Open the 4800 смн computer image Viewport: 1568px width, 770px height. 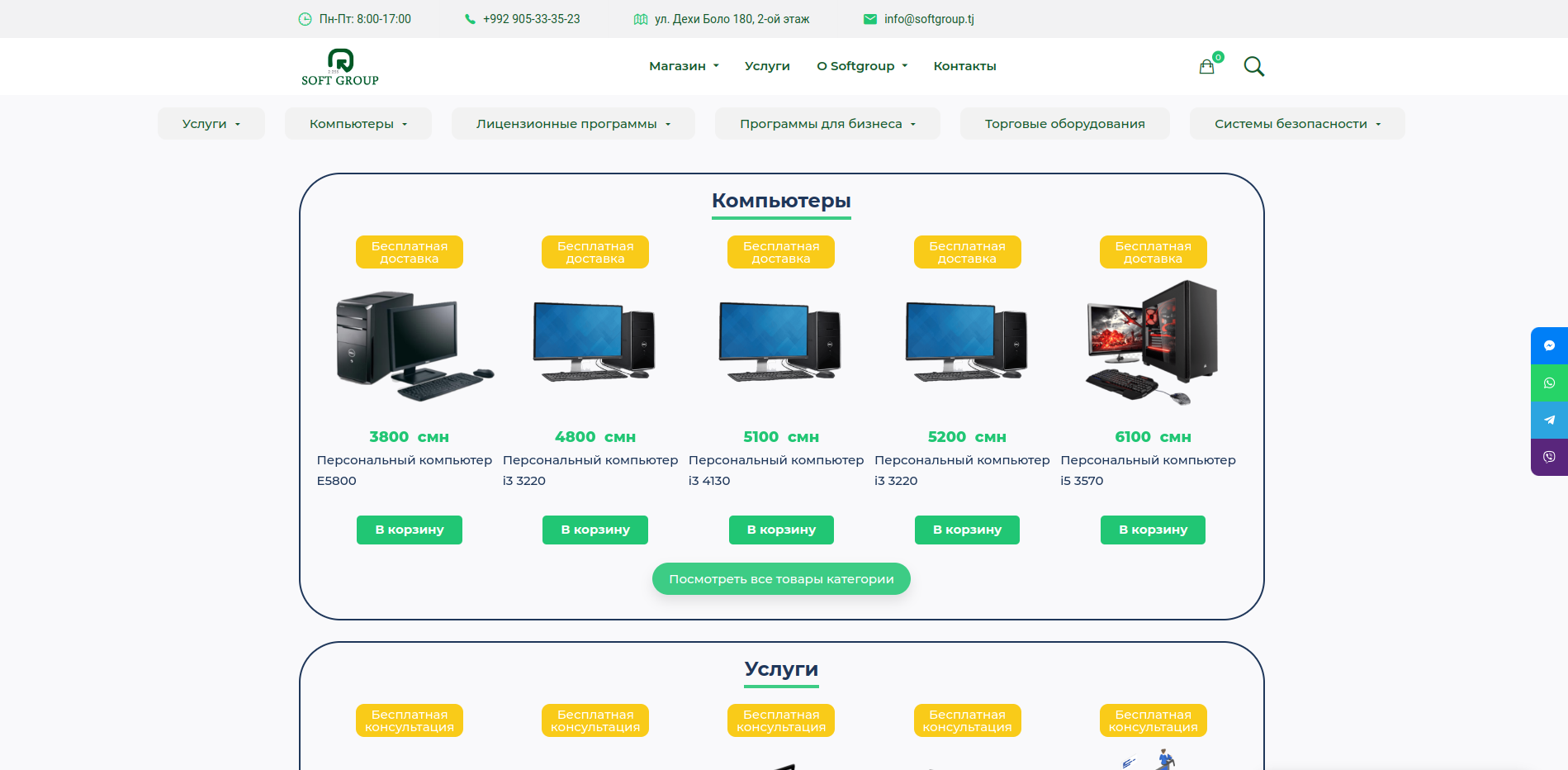(x=595, y=341)
